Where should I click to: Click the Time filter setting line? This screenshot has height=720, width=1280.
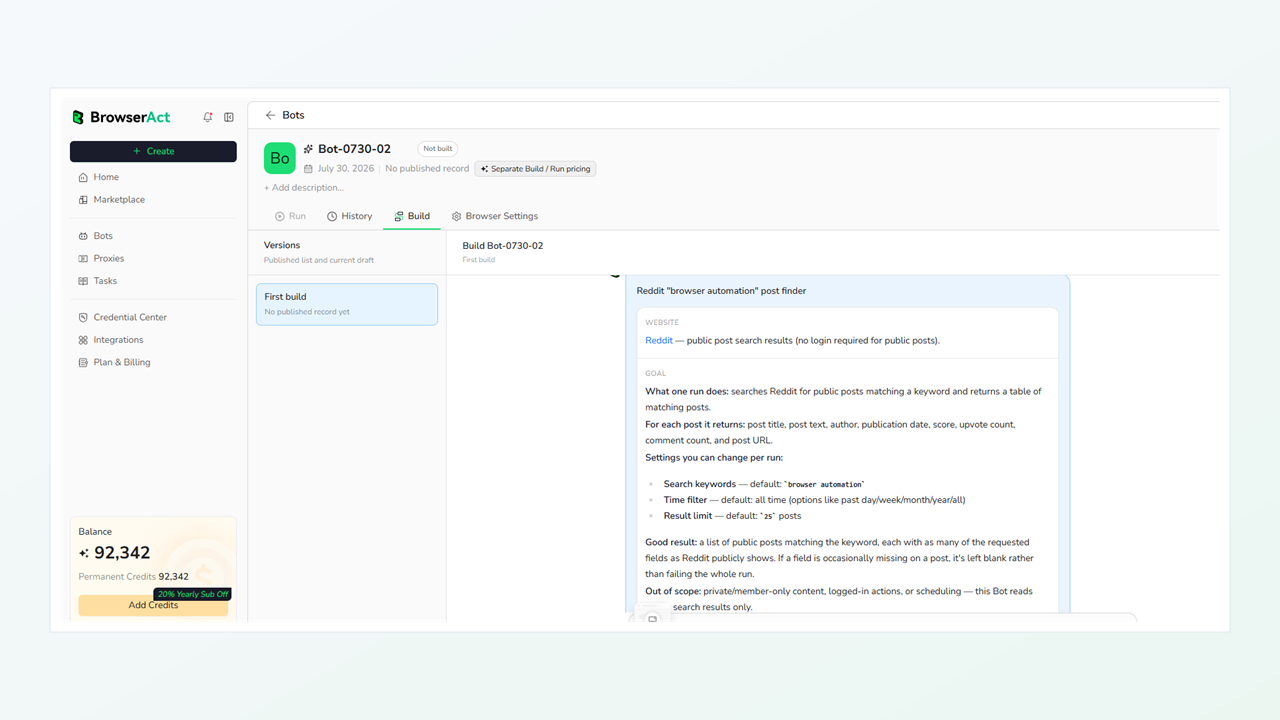[x=814, y=500]
